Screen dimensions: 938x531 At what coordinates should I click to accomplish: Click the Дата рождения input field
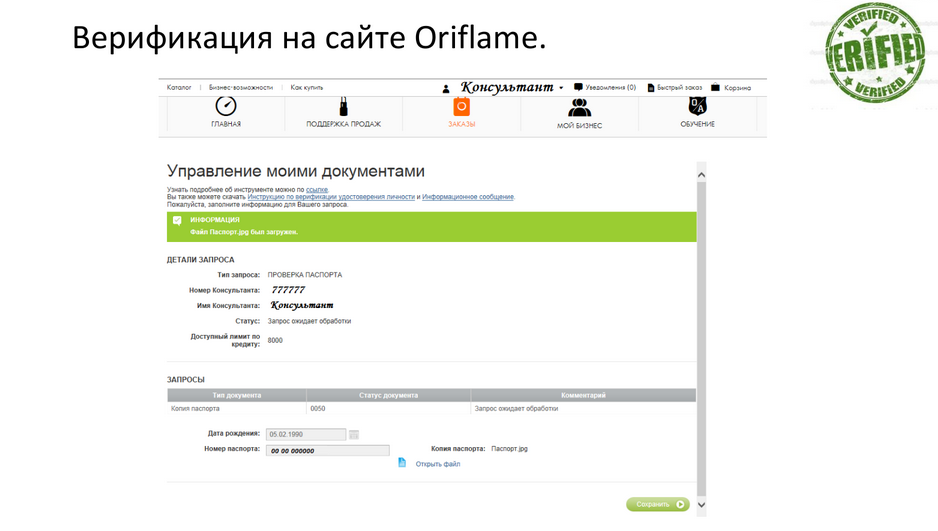tap(306, 434)
